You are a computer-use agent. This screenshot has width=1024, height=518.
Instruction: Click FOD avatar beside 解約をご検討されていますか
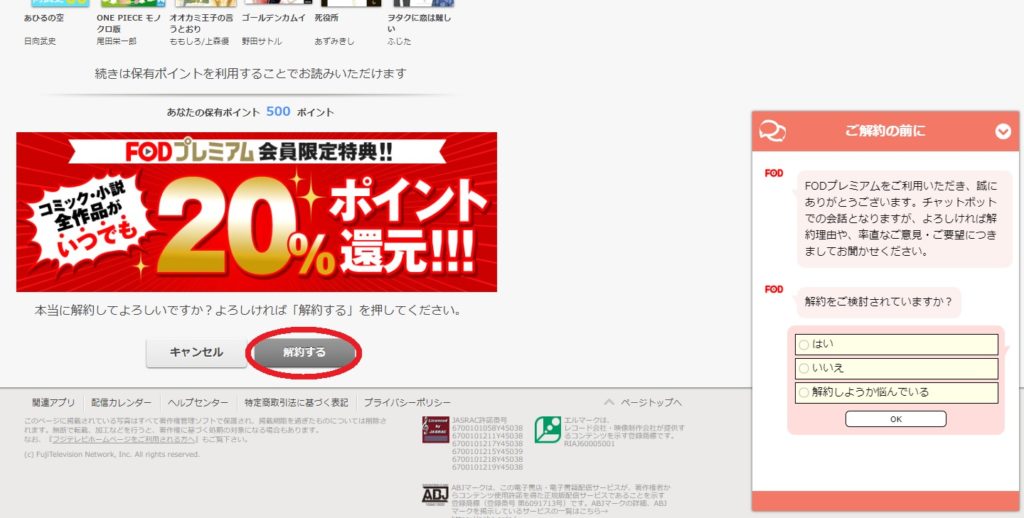774,289
